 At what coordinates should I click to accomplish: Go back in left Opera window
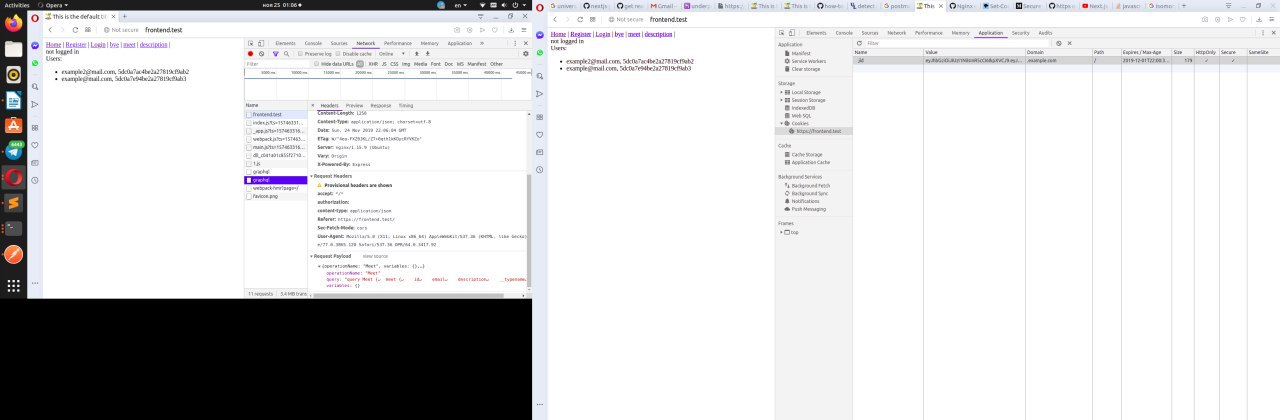[x=48, y=30]
